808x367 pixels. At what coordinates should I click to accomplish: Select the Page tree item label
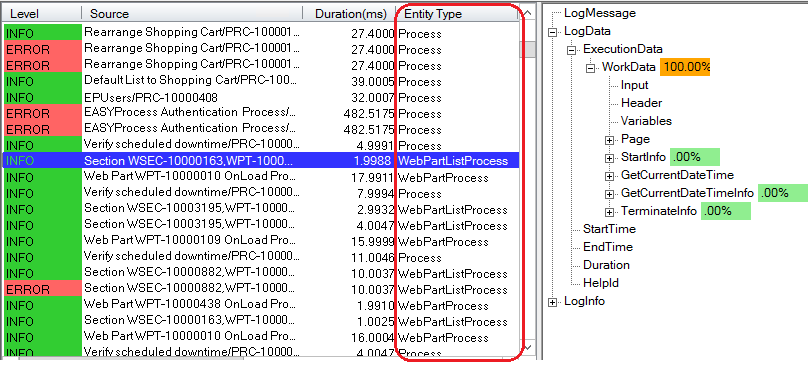click(635, 139)
